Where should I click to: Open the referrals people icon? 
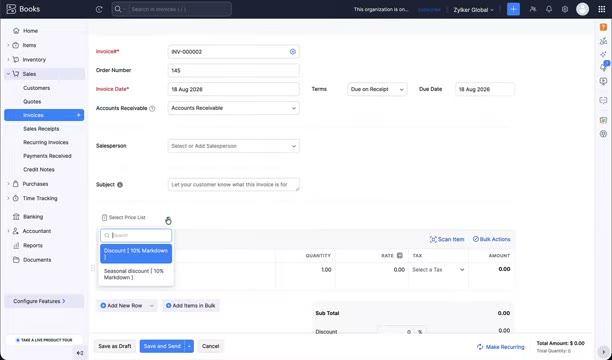pyautogui.click(x=533, y=9)
